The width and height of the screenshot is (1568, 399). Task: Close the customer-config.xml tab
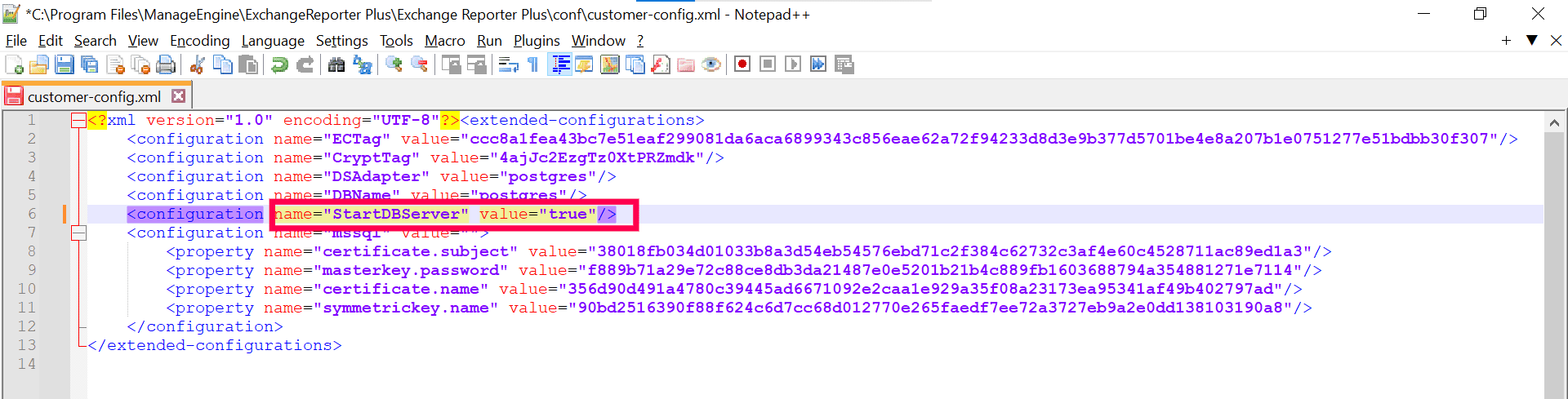click(178, 96)
